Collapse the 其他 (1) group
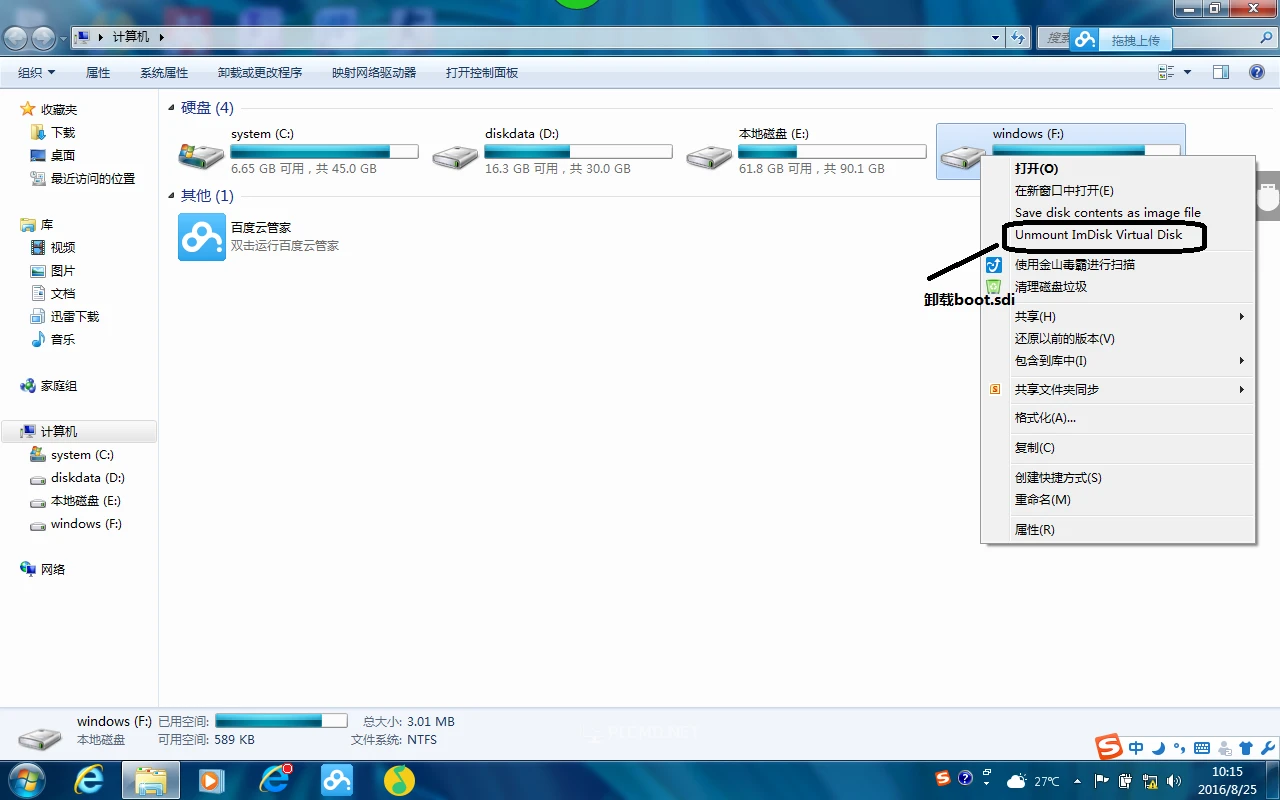 [171, 196]
